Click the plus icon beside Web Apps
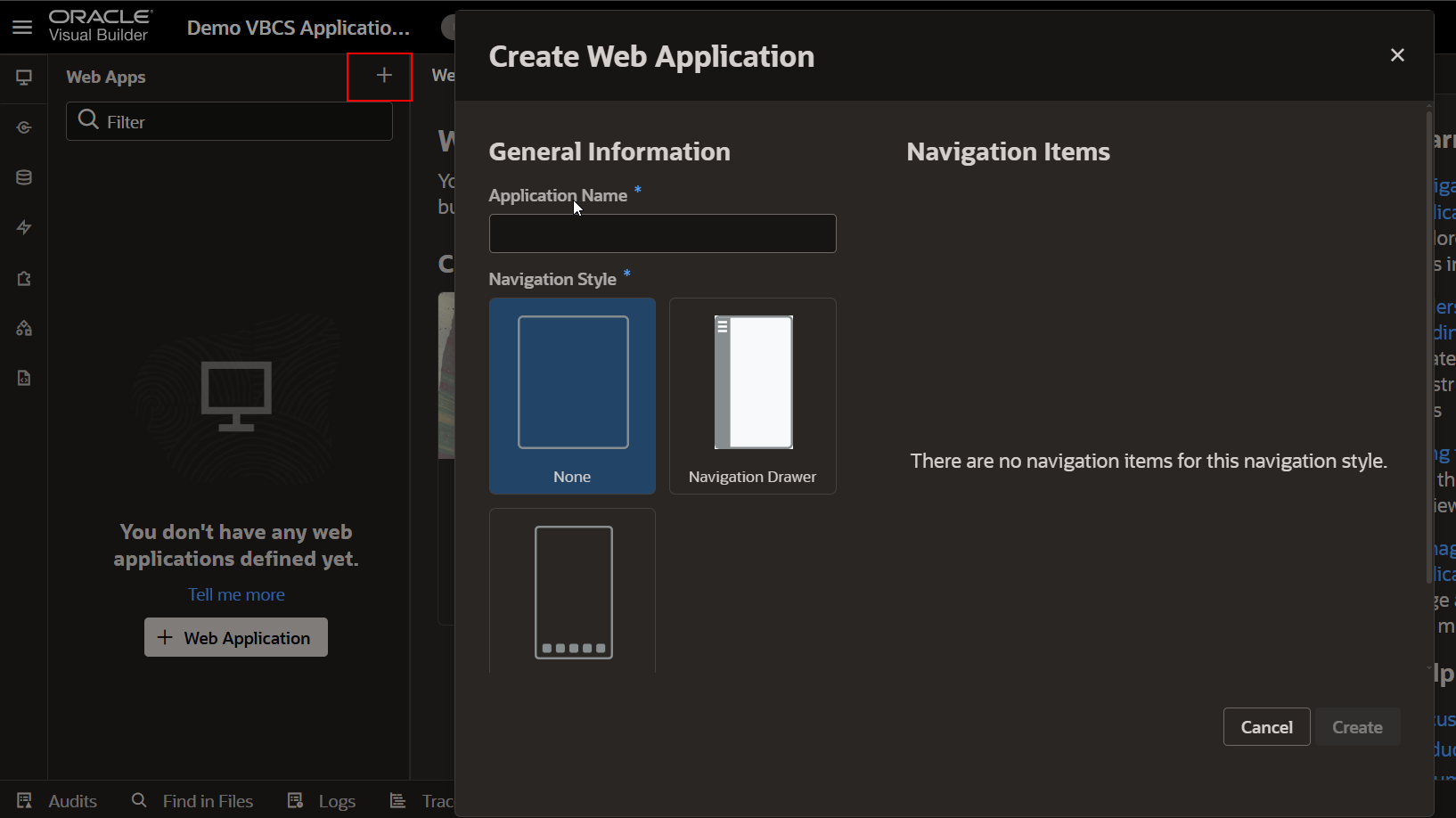The height and width of the screenshot is (818, 1456). pos(384,76)
